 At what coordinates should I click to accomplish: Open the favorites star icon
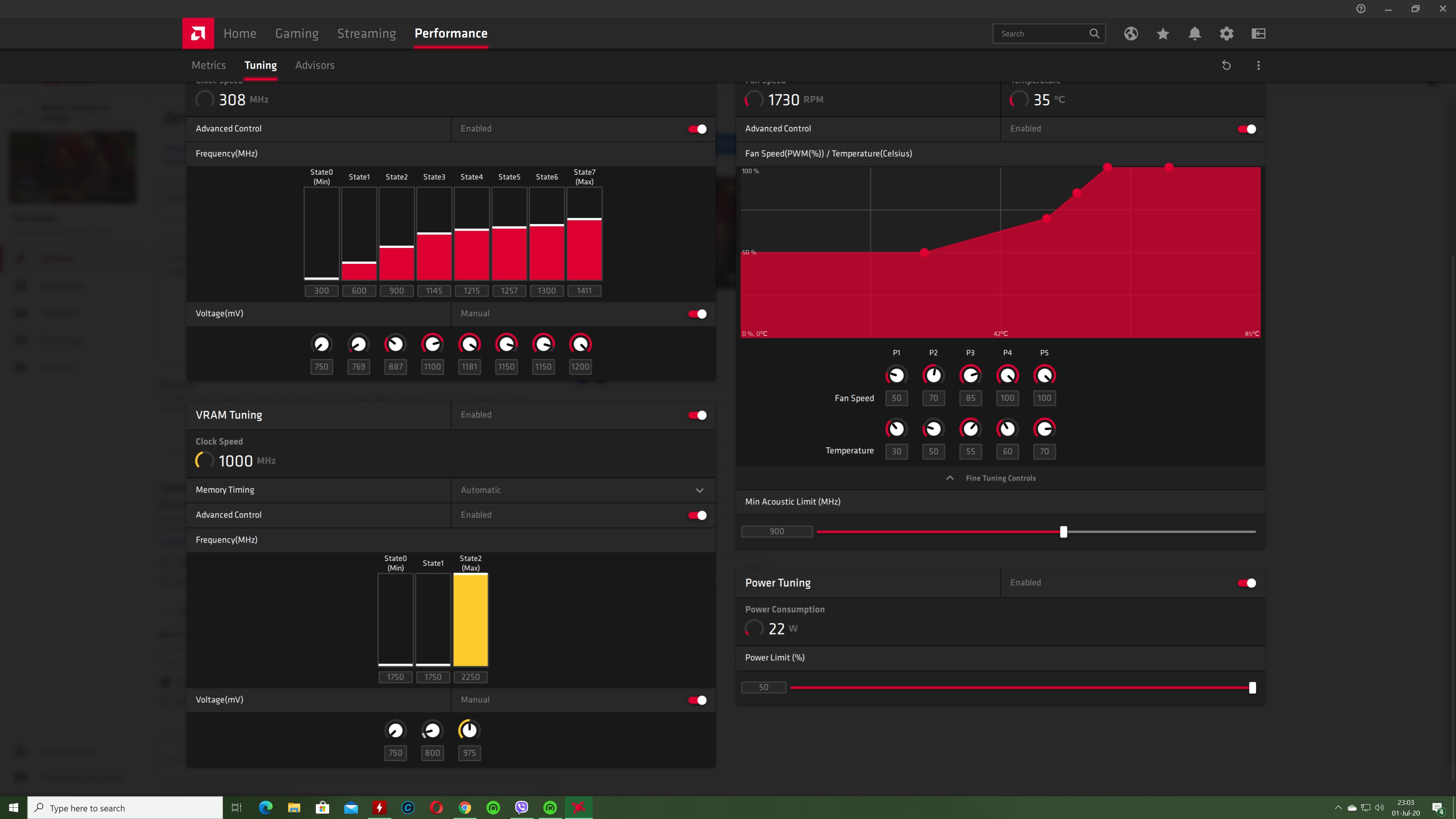[1163, 33]
